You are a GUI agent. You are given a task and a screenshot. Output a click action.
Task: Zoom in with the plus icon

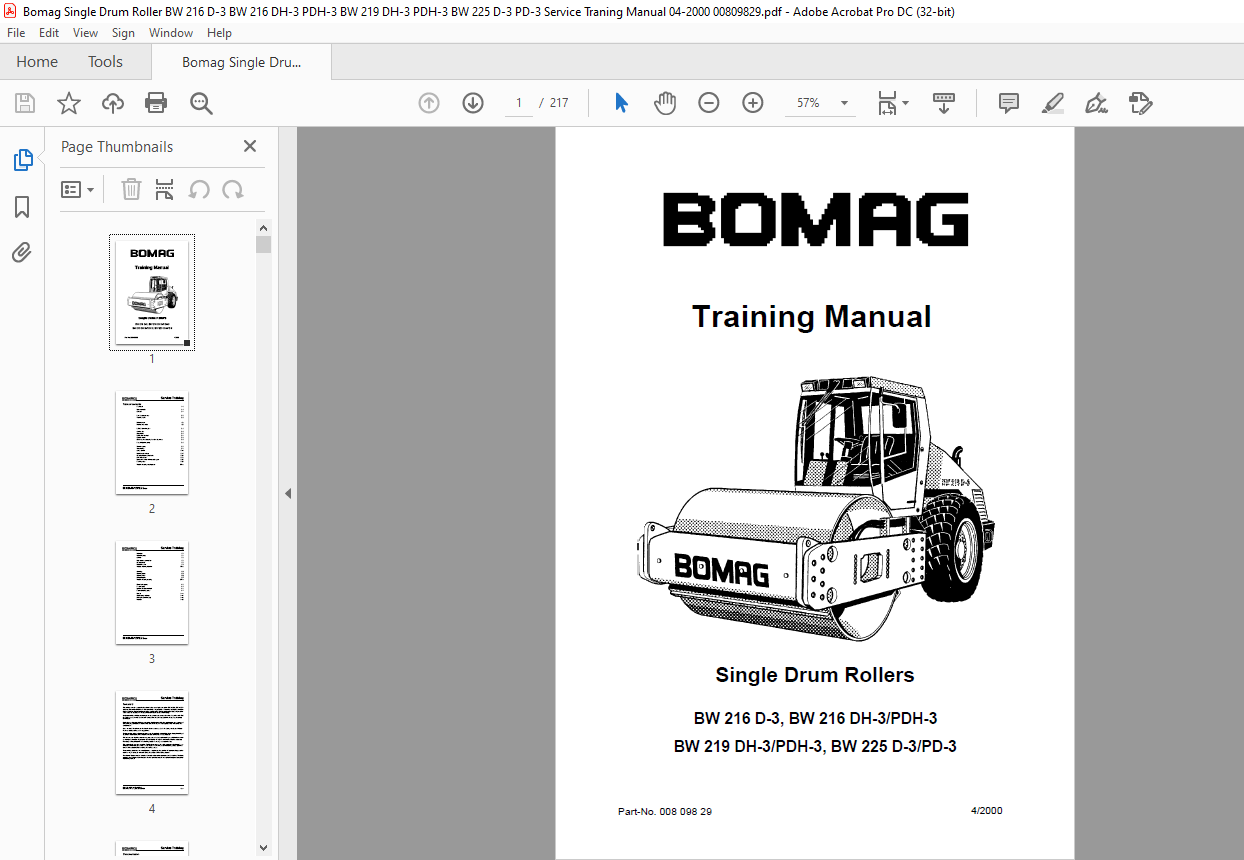pyautogui.click(x=753, y=103)
